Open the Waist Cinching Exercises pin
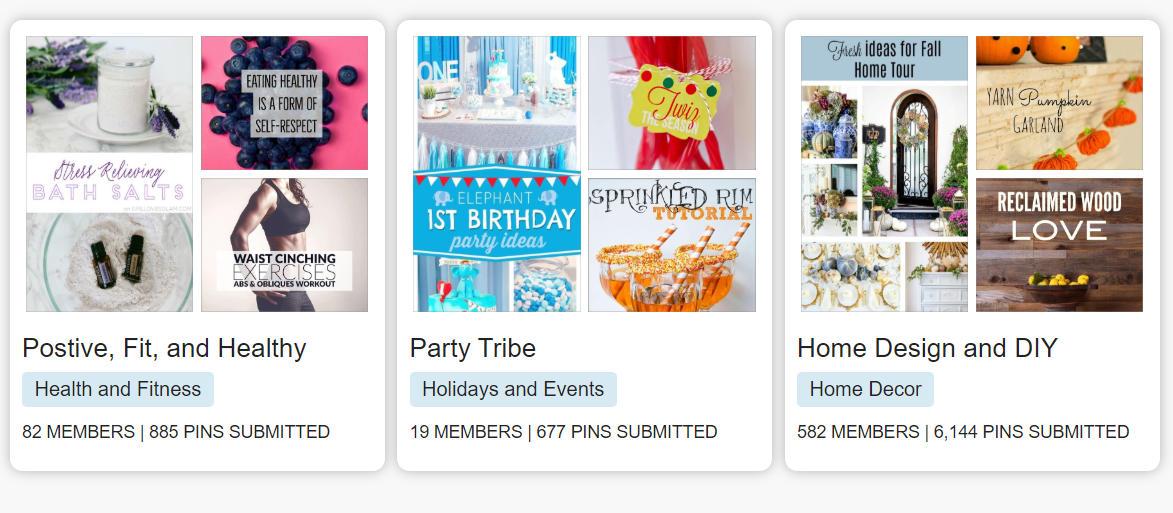This screenshot has width=1173, height=513. (284, 245)
